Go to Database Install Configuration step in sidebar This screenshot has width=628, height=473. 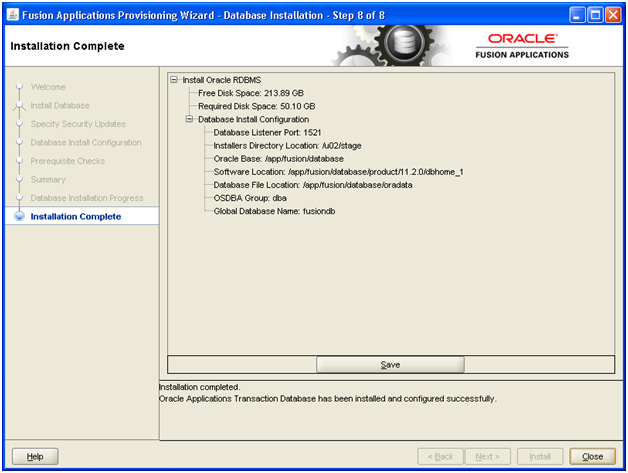[x=86, y=142]
